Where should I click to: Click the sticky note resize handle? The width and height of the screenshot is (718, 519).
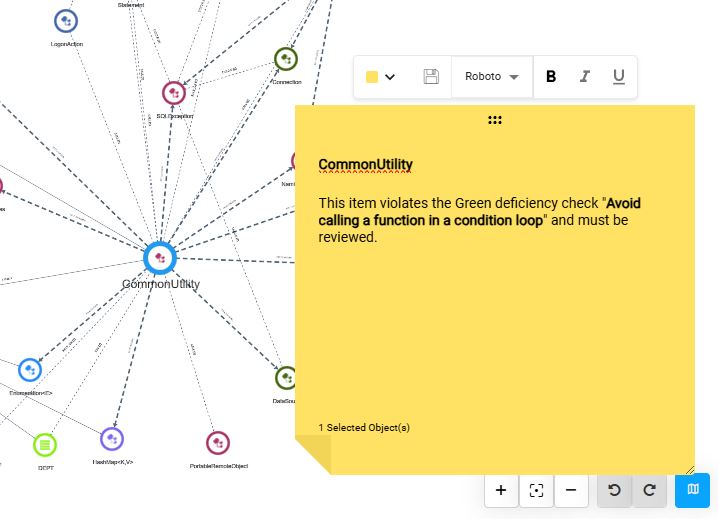coord(688,468)
